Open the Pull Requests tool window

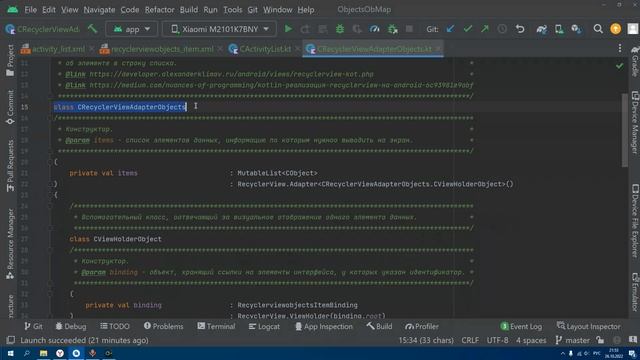10,165
